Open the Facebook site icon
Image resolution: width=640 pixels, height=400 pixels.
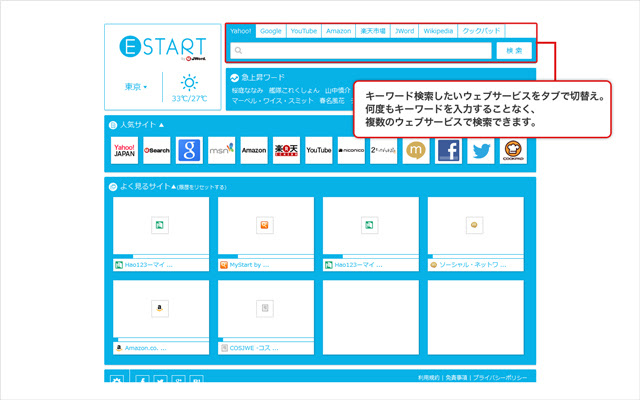coord(448,150)
